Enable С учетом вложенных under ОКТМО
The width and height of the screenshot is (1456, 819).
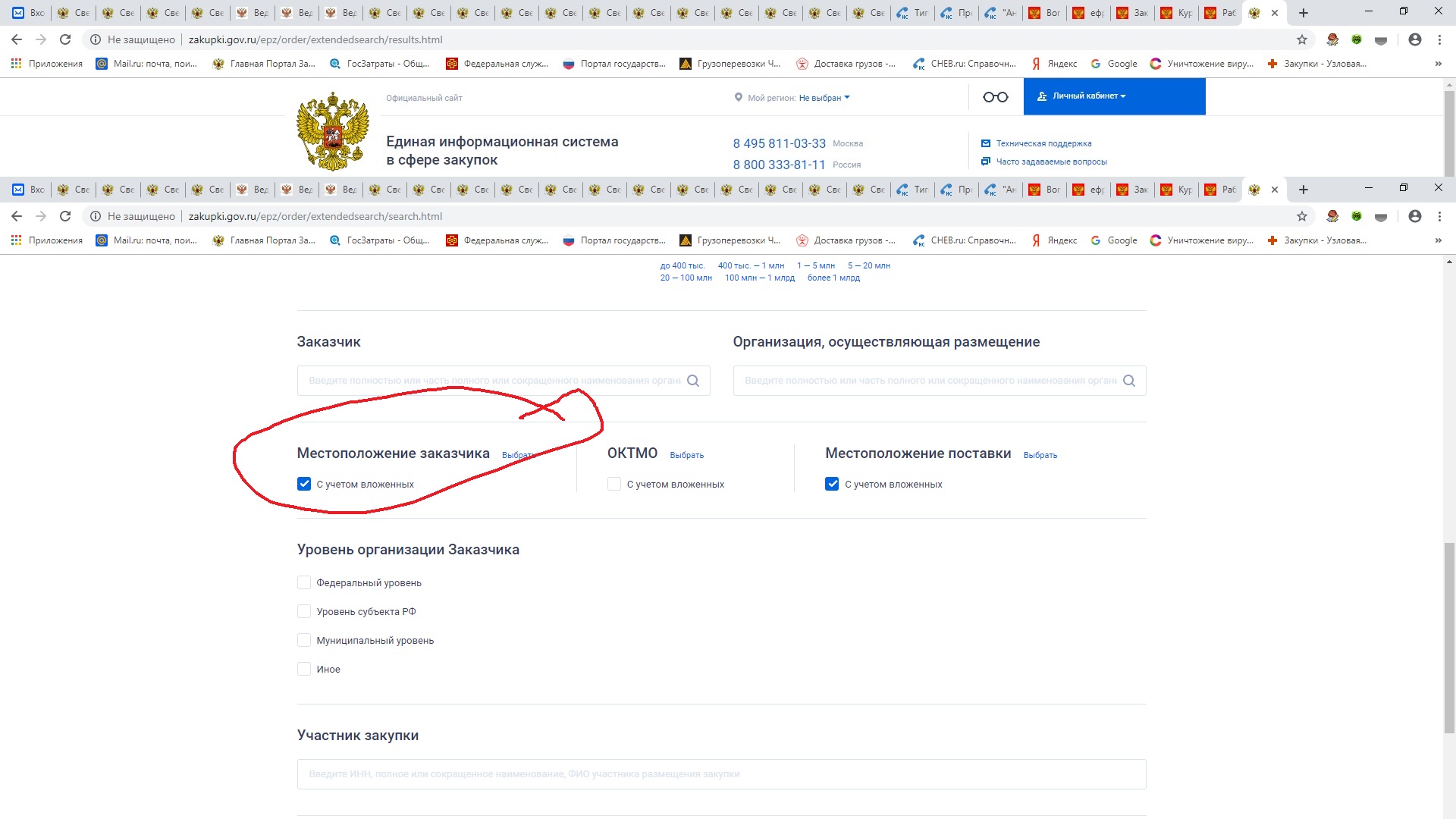(x=614, y=484)
